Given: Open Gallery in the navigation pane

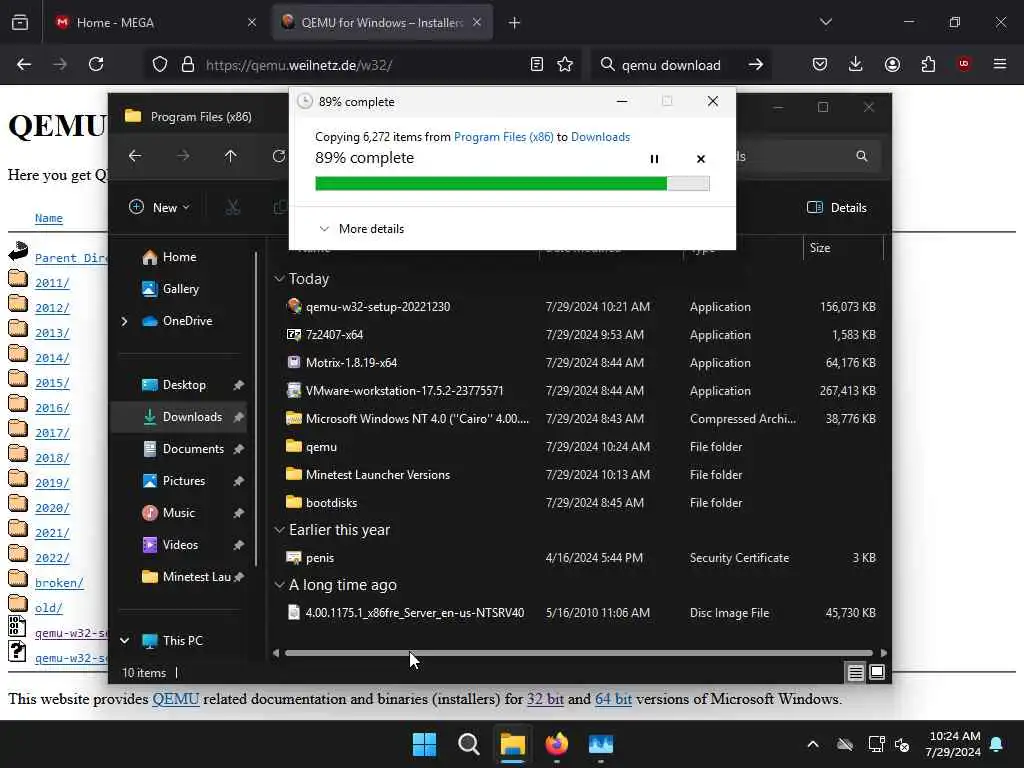Looking at the screenshot, I should (171, 289).
